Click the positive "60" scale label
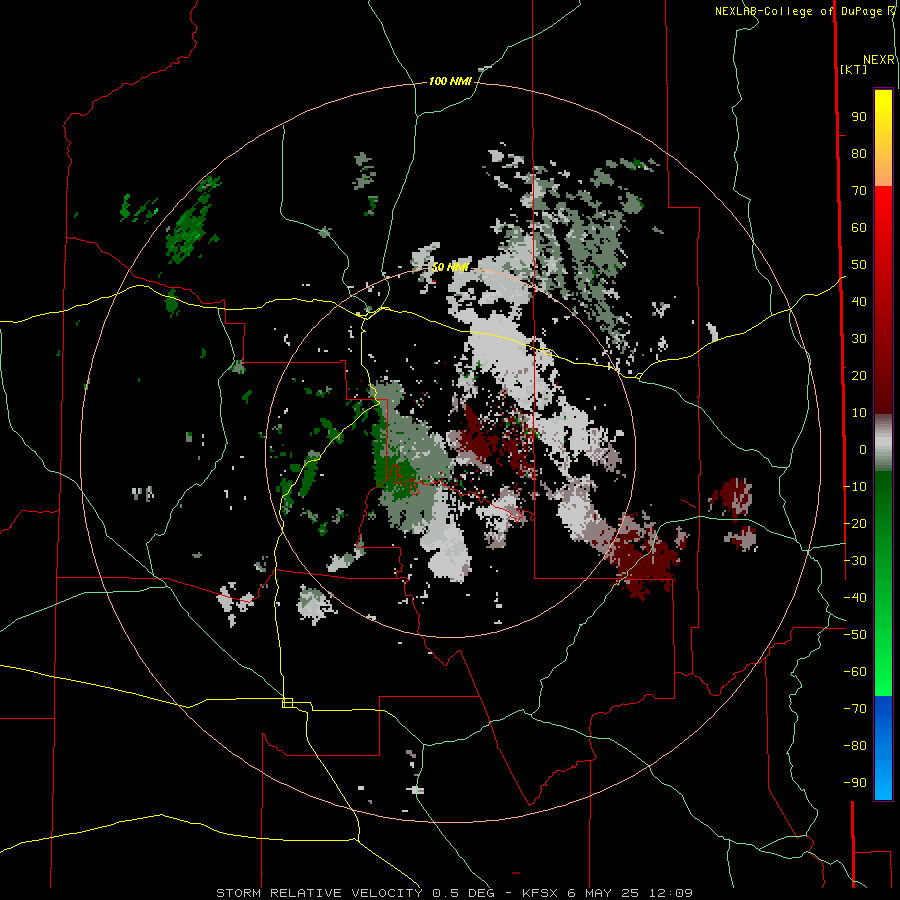Screen dimensions: 900x900 click(x=859, y=227)
